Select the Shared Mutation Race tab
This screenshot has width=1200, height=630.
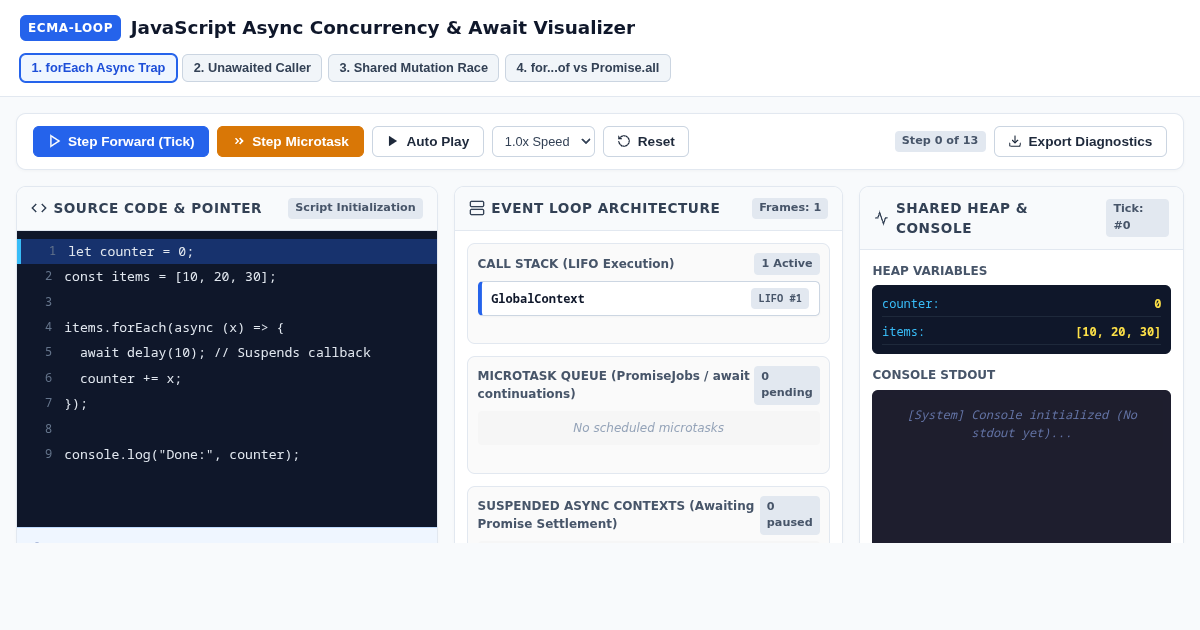coord(413,68)
